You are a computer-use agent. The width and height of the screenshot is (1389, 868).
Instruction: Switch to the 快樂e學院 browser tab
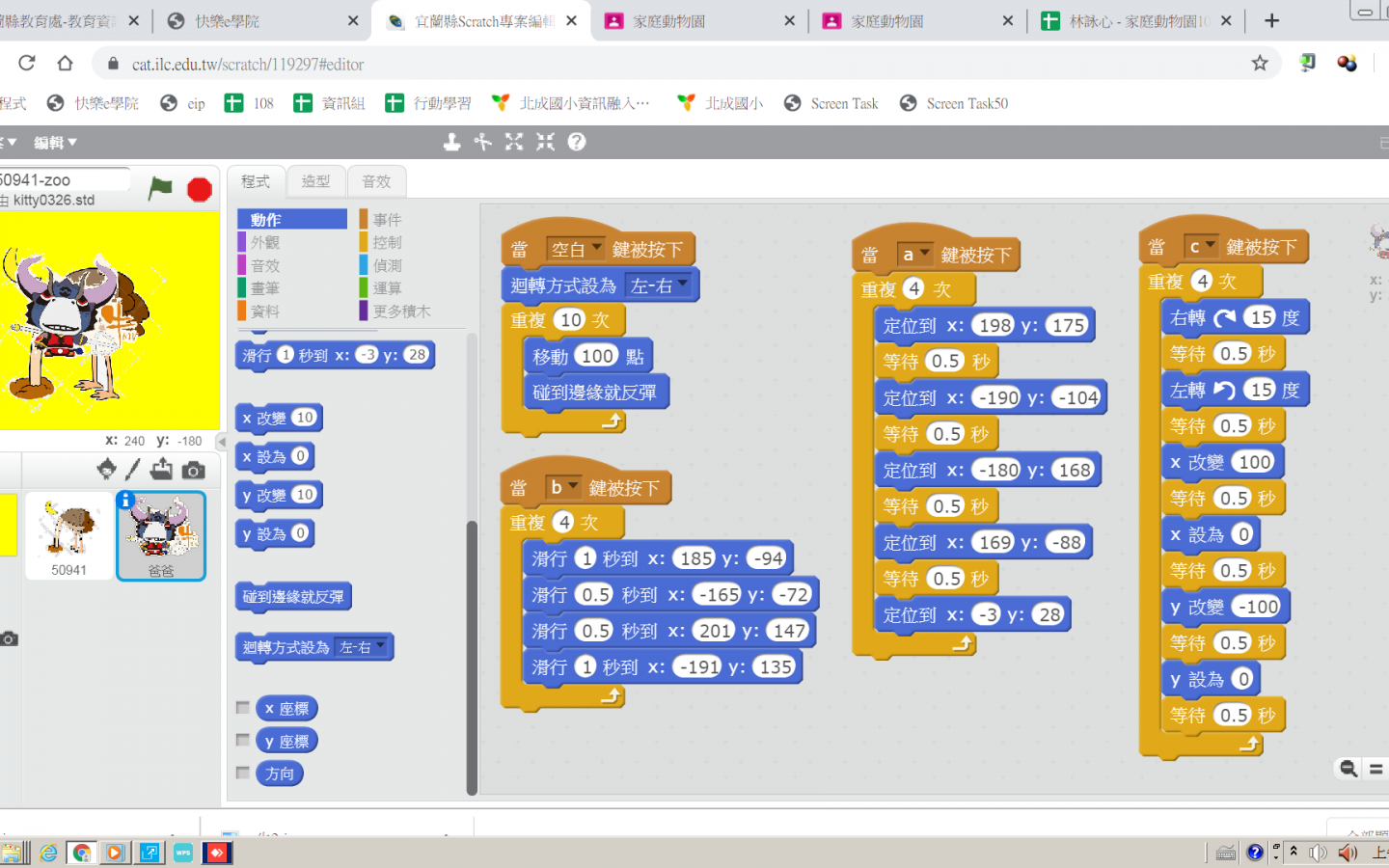pyautogui.click(x=260, y=20)
